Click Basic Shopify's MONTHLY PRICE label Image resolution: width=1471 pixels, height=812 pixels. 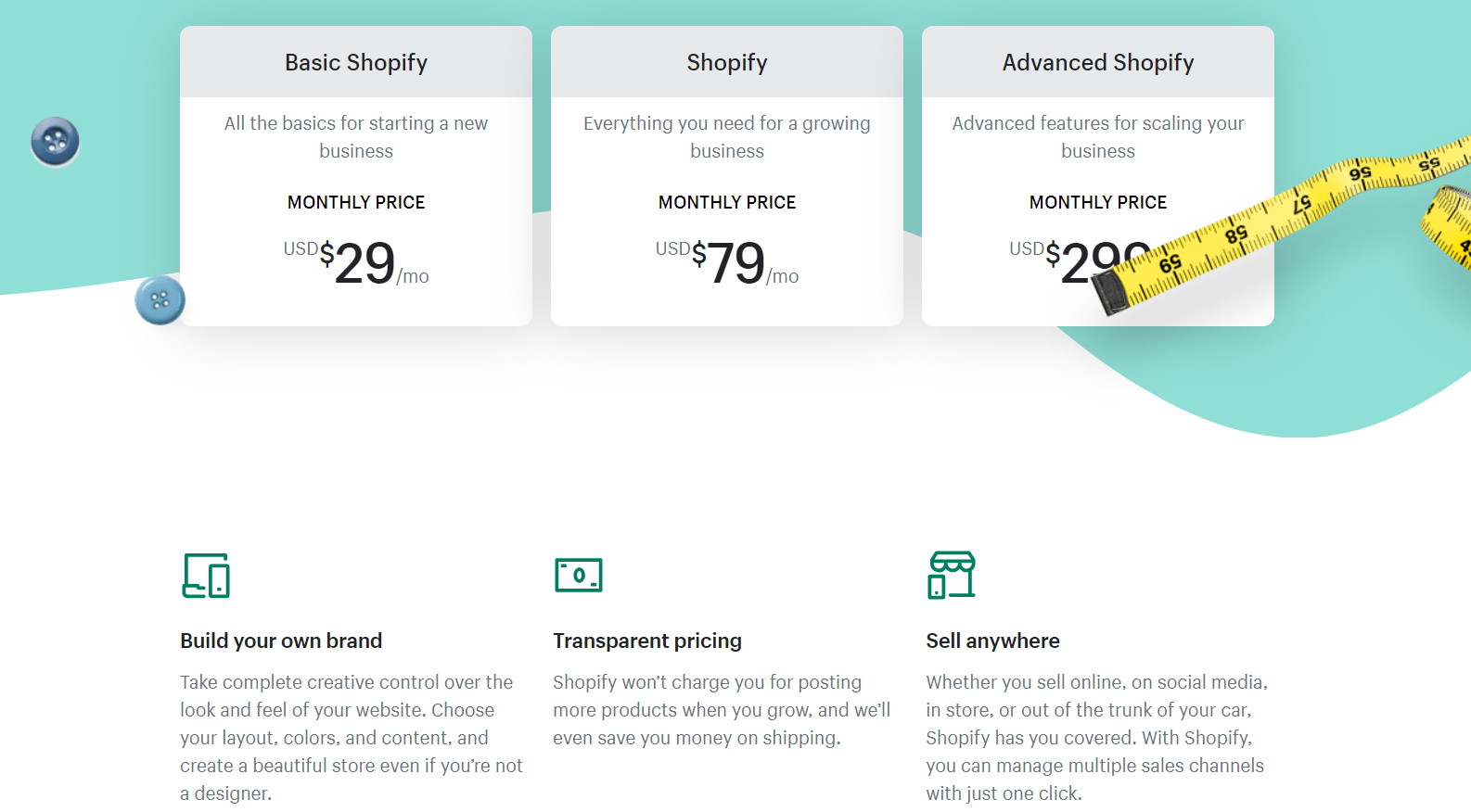point(356,202)
